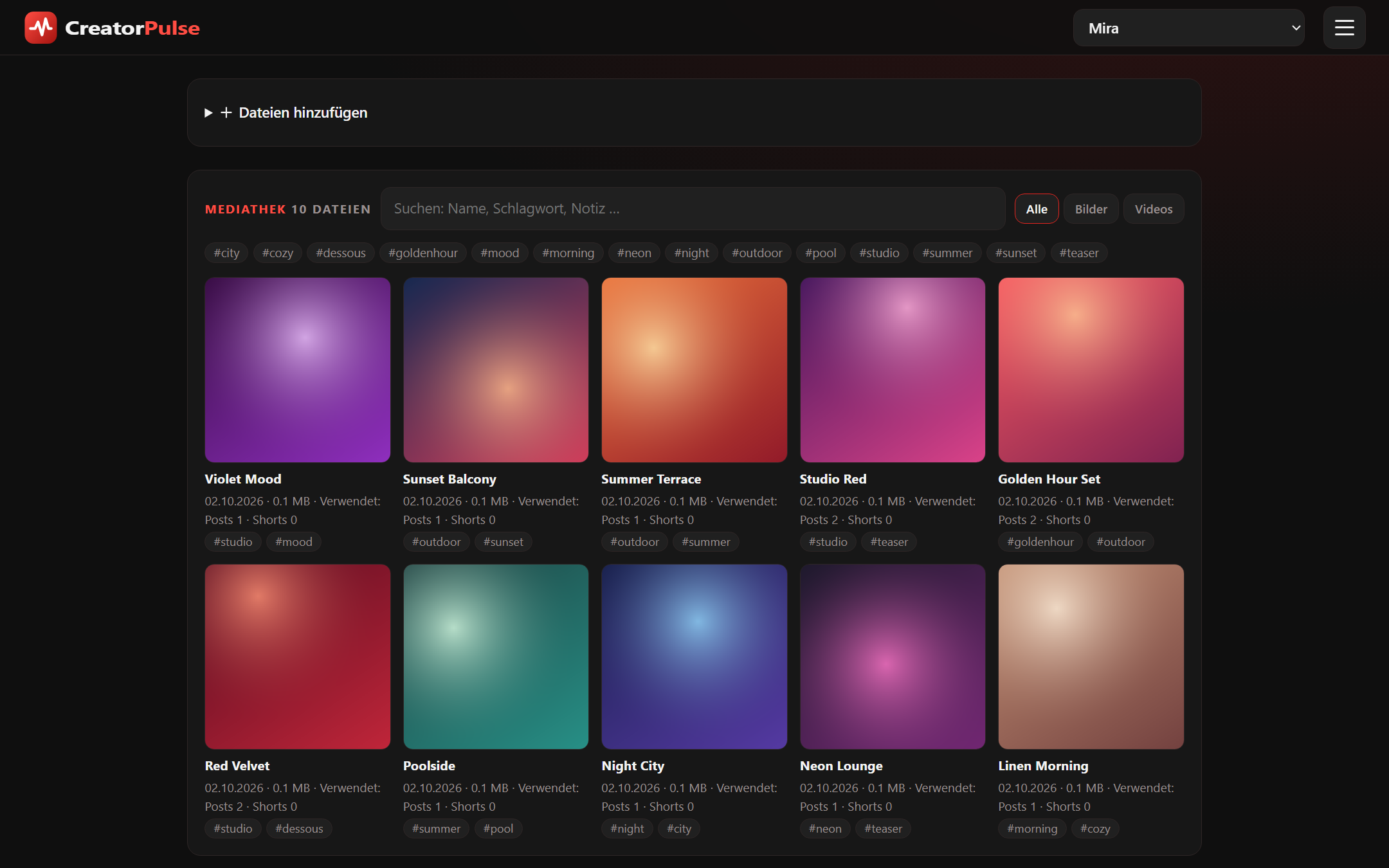Filter by #goldenhour tag in top row

tap(423, 253)
